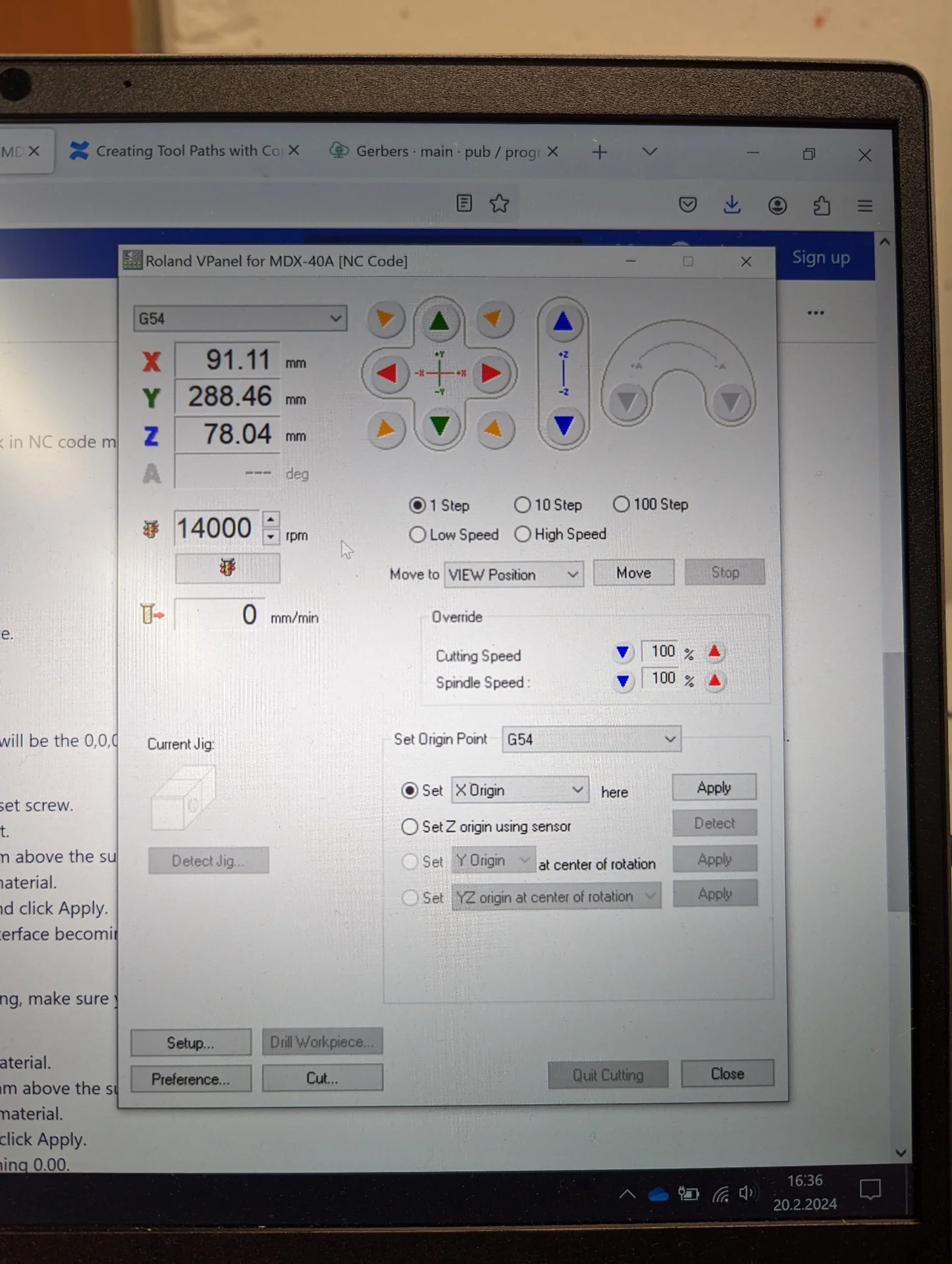
Task: Raise the spindle with blue +Z arrow
Action: [x=563, y=322]
